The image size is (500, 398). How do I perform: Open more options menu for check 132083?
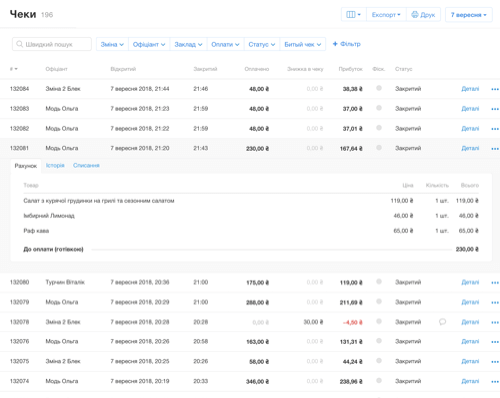tap(495, 109)
